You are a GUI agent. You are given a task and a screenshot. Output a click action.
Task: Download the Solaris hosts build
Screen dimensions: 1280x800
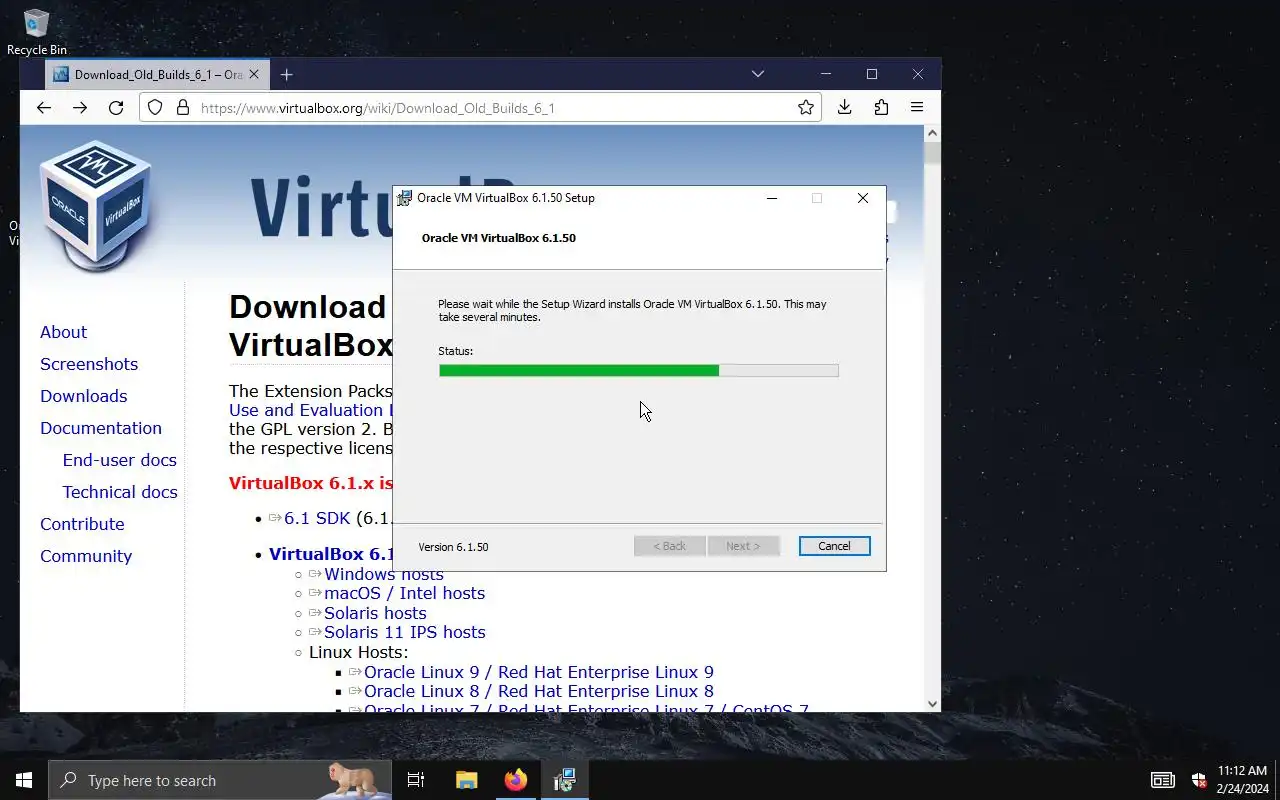coord(375,613)
